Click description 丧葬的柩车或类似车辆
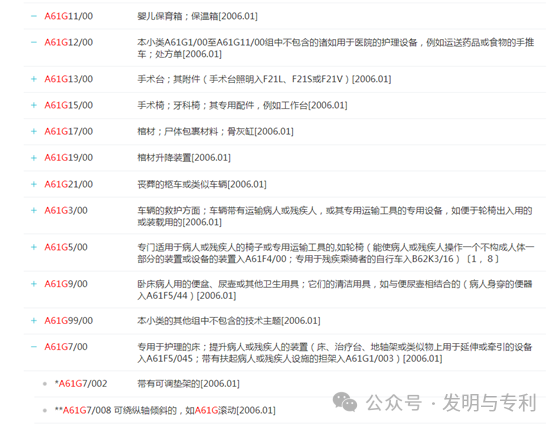The width and height of the screenshot is (558, 431). [x=202, y=184]
